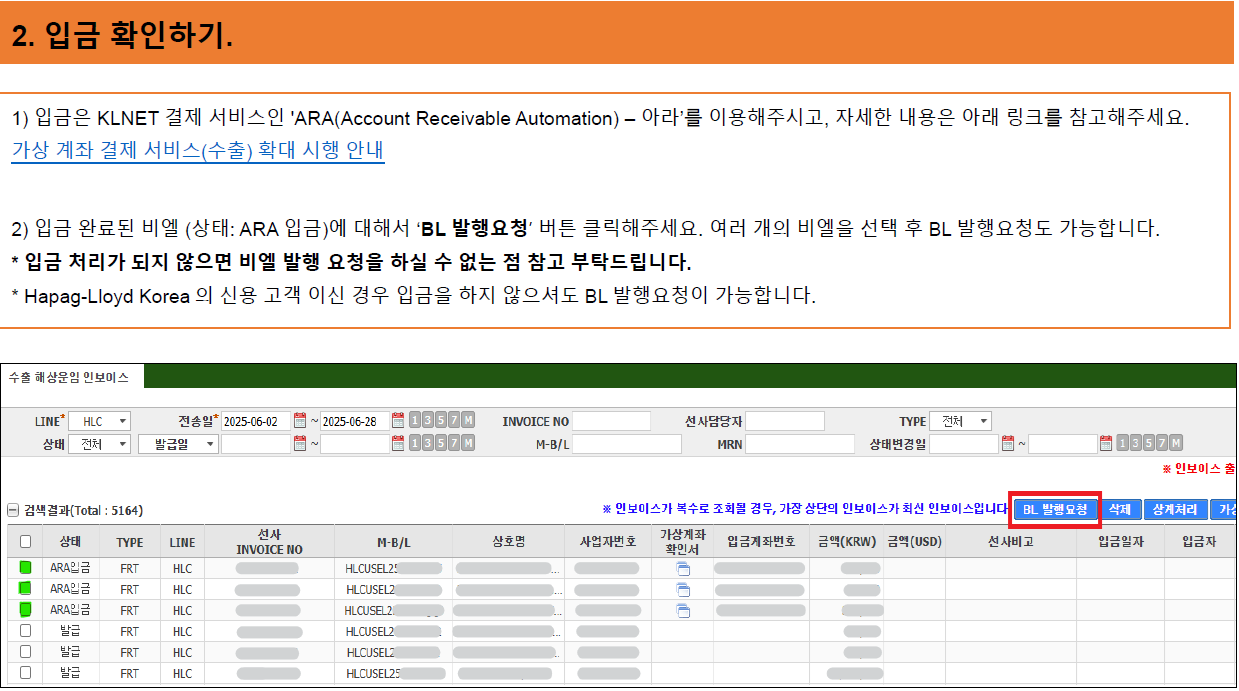
Task: Click the 1-day range shortcut next to 상태변경일
Action: [1120, 443]
